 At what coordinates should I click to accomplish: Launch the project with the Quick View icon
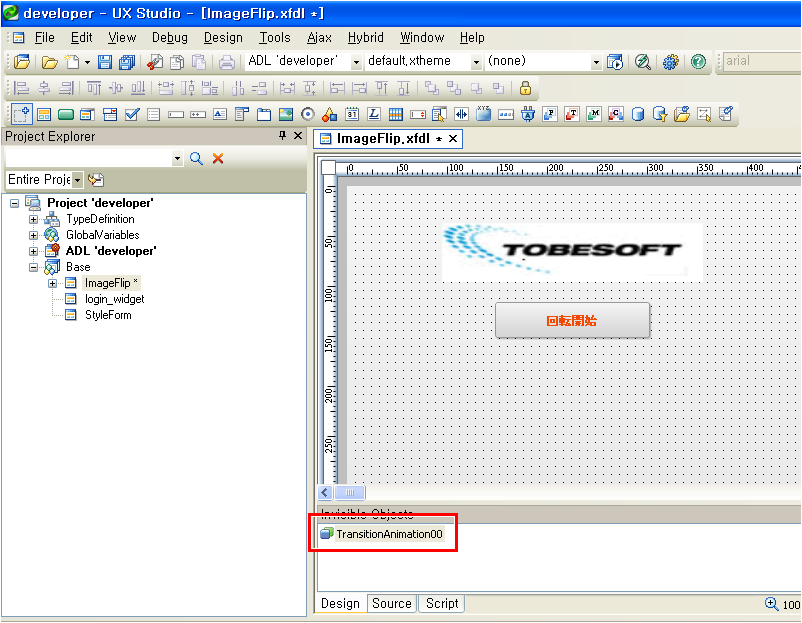(x=614, y=62)
